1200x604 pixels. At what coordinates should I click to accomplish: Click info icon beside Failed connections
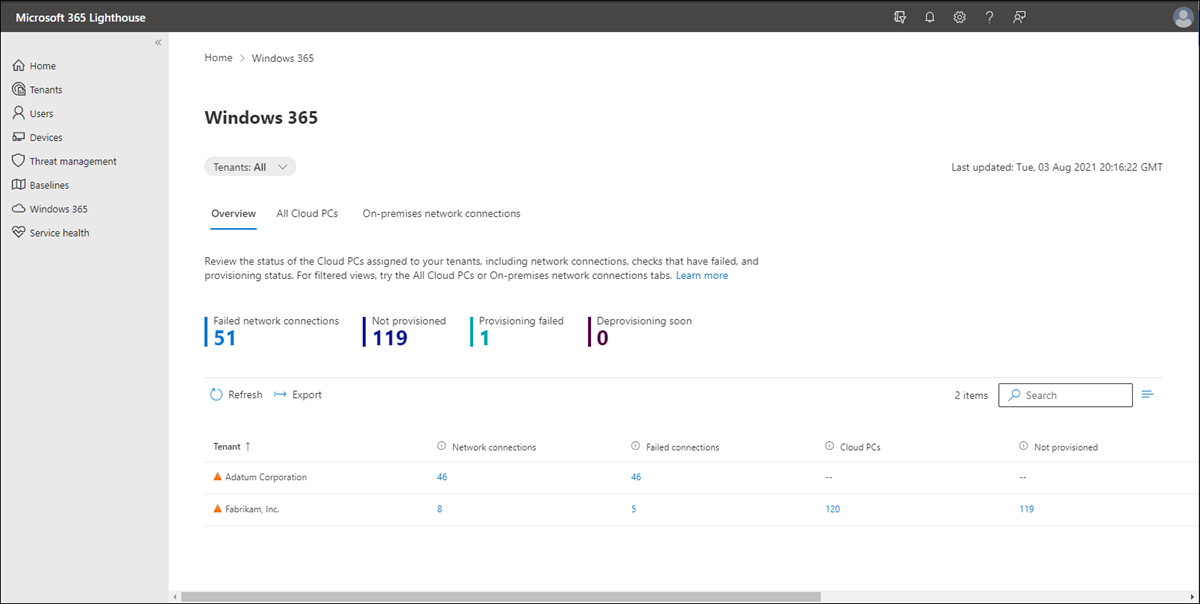coord(636,447)
